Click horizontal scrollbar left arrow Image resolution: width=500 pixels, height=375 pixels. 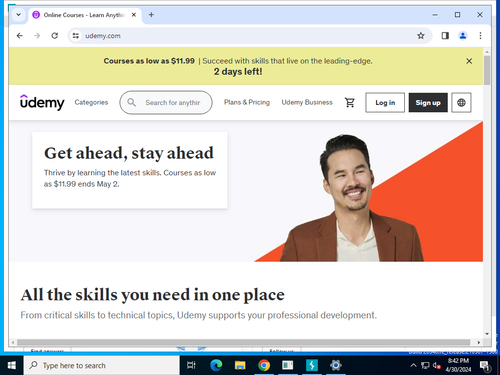[x=13, y=342]
